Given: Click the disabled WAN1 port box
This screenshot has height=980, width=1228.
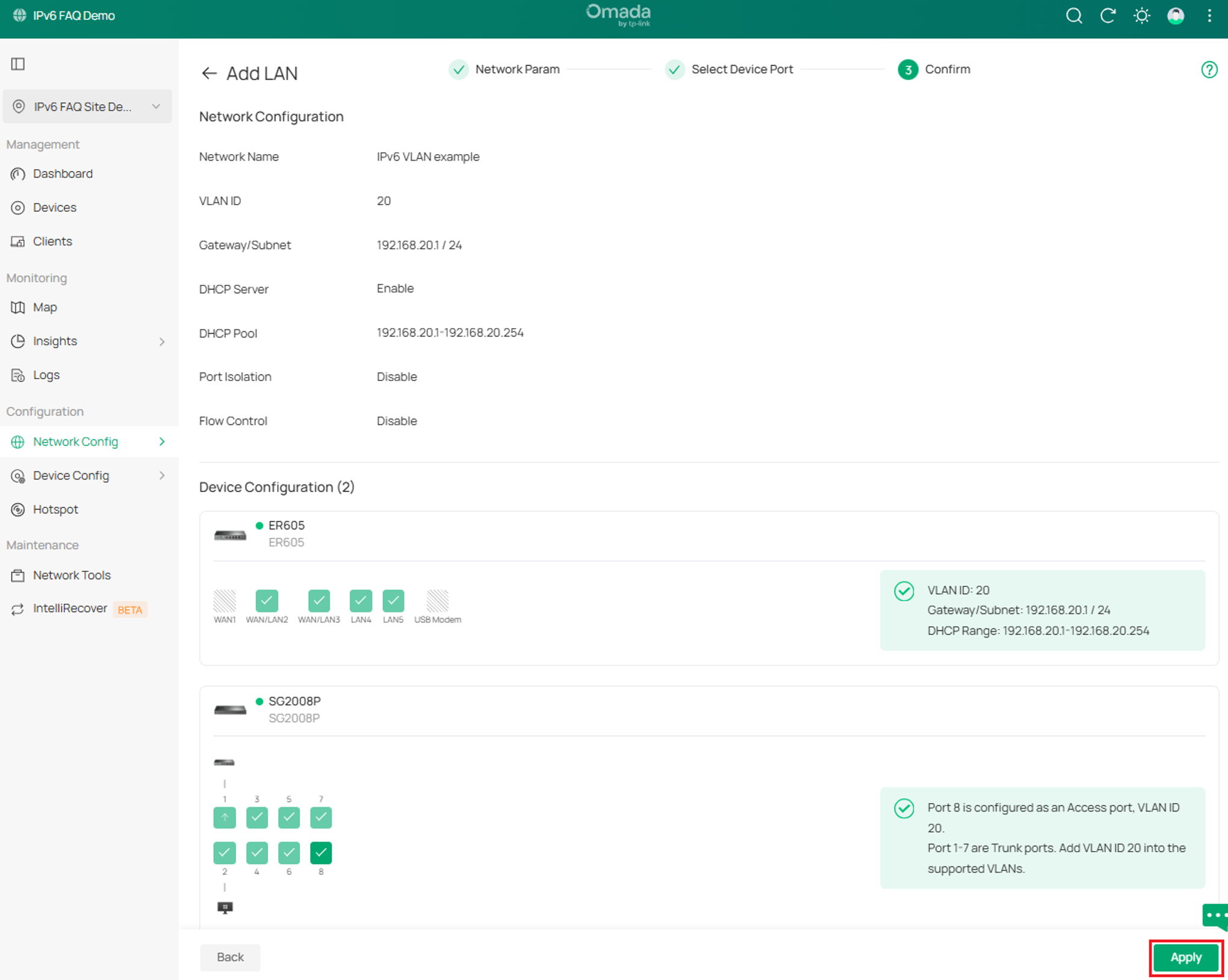Looking at the screenshot, I should (x=225, y=600).
